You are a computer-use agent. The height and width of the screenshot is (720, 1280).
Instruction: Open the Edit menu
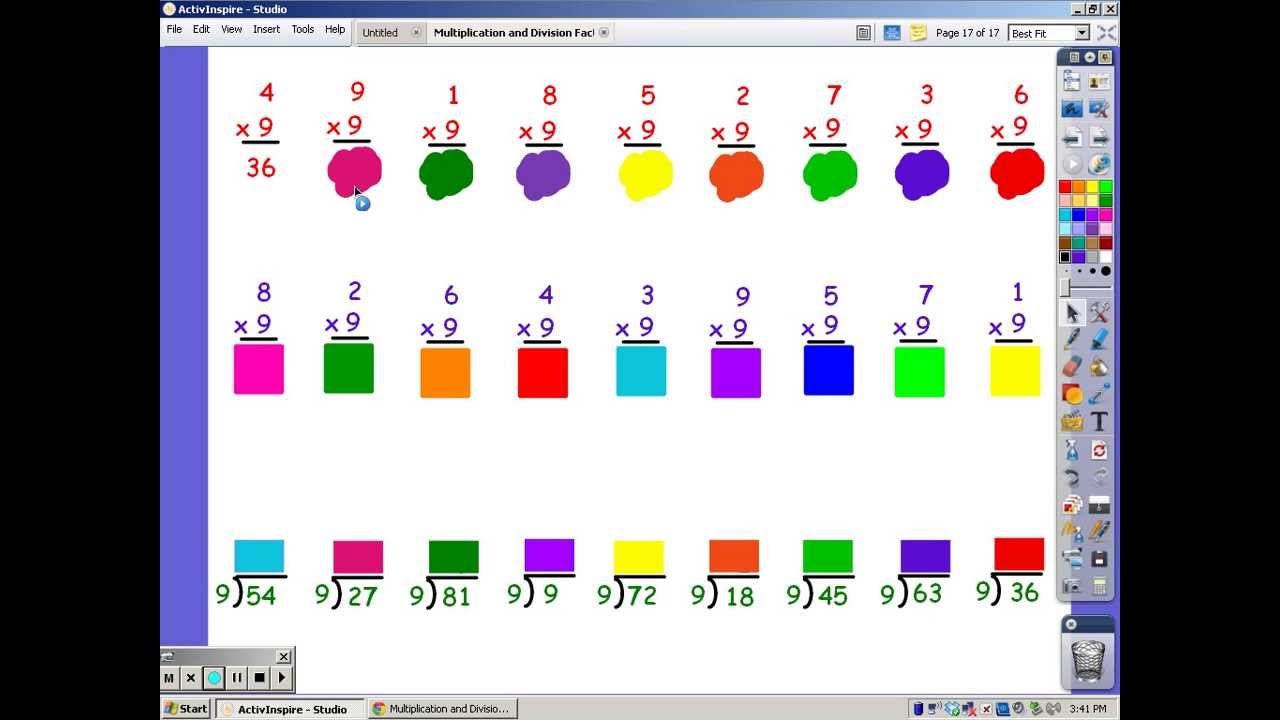click(x=201, y=29)
